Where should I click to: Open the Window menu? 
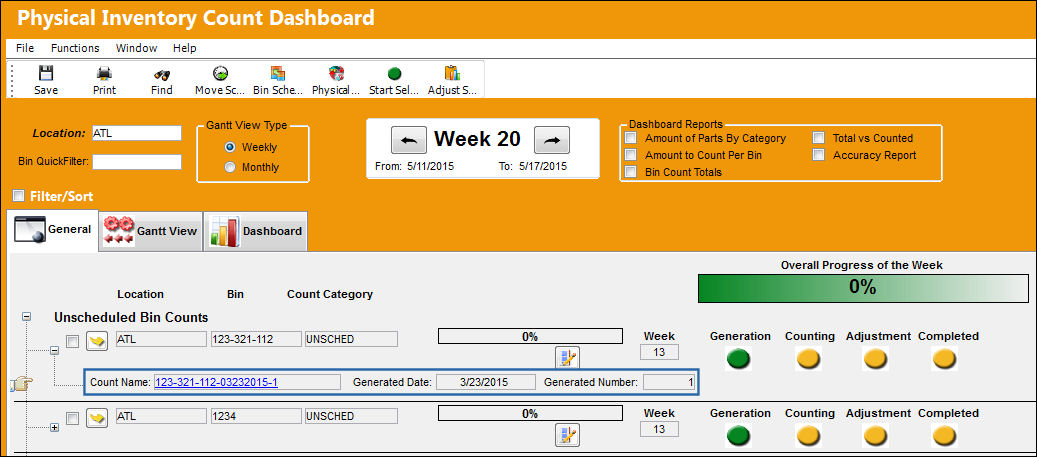click(x=136, y=48)
